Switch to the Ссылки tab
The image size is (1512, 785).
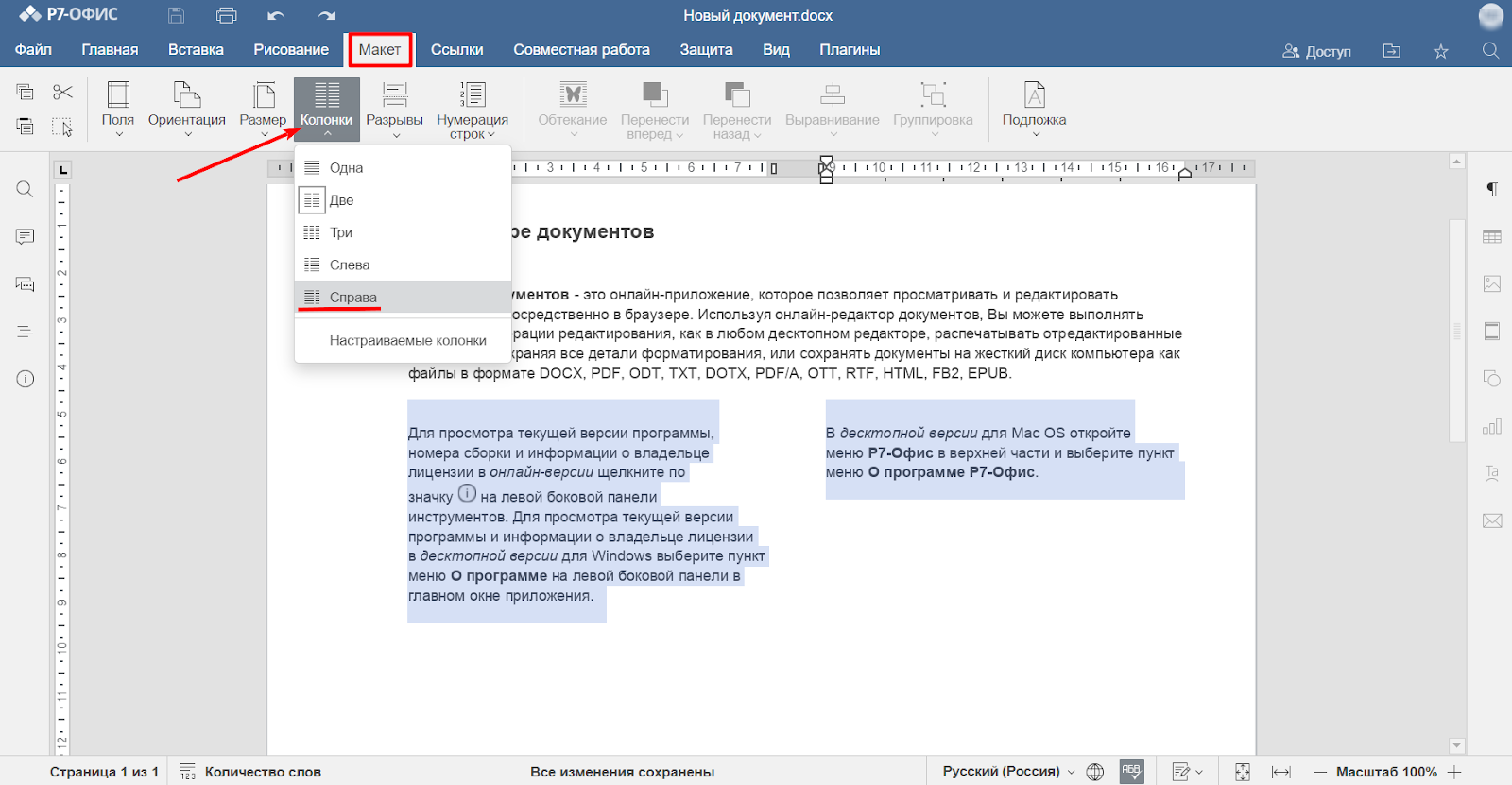click(457, 50)
